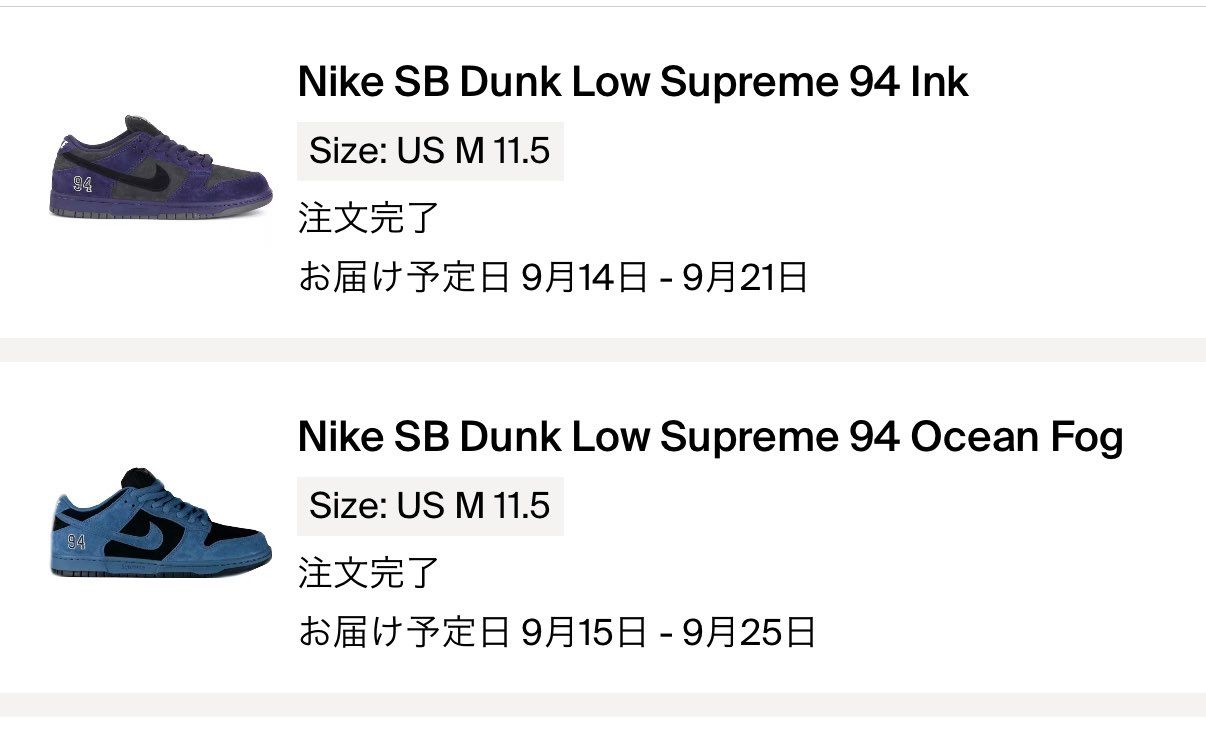Click the 9月21日 end date for Ink
Viewport: 1206px width, 731px height.
point(745,277)
